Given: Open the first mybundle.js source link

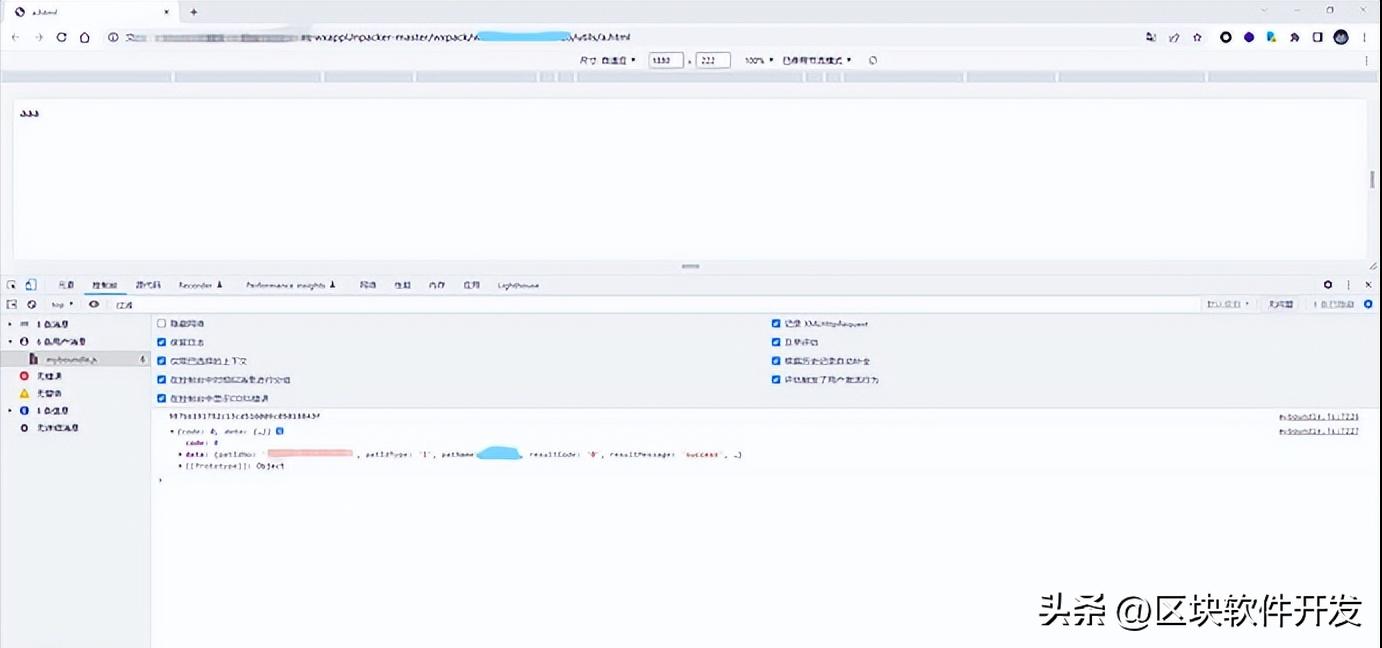Looking at the screenshot, I should pyautogui.click(x=1318, y=416).
